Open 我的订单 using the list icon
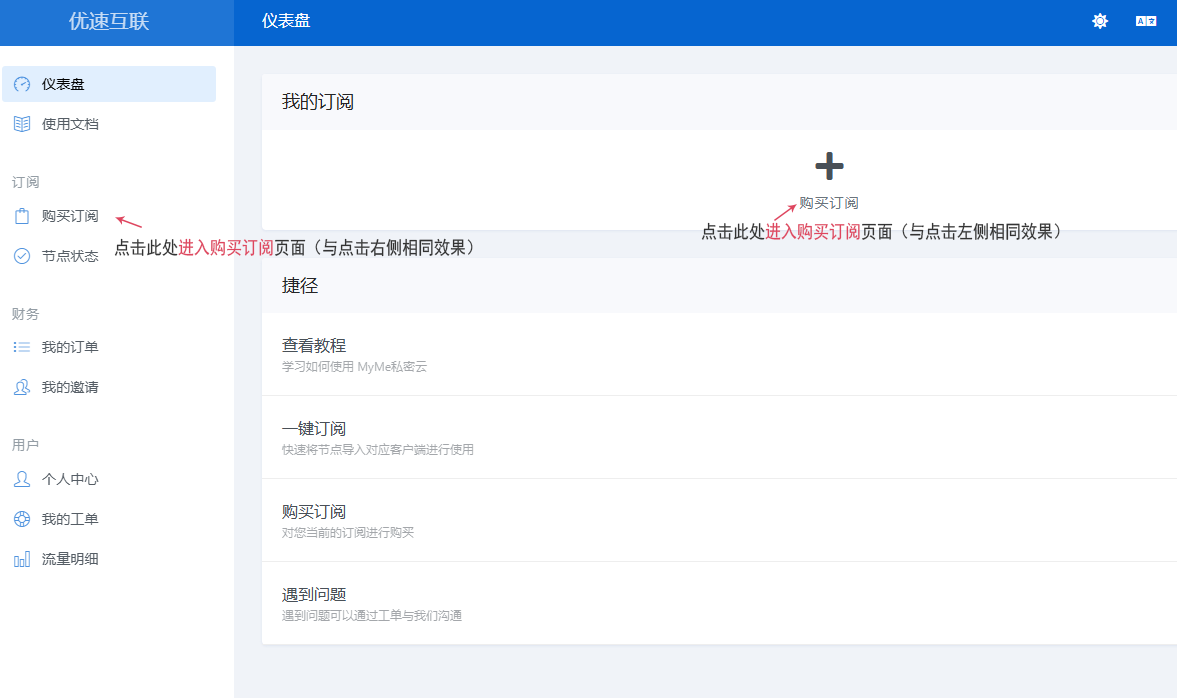This screenshot has height=698, width=1177. click(22, 347)
